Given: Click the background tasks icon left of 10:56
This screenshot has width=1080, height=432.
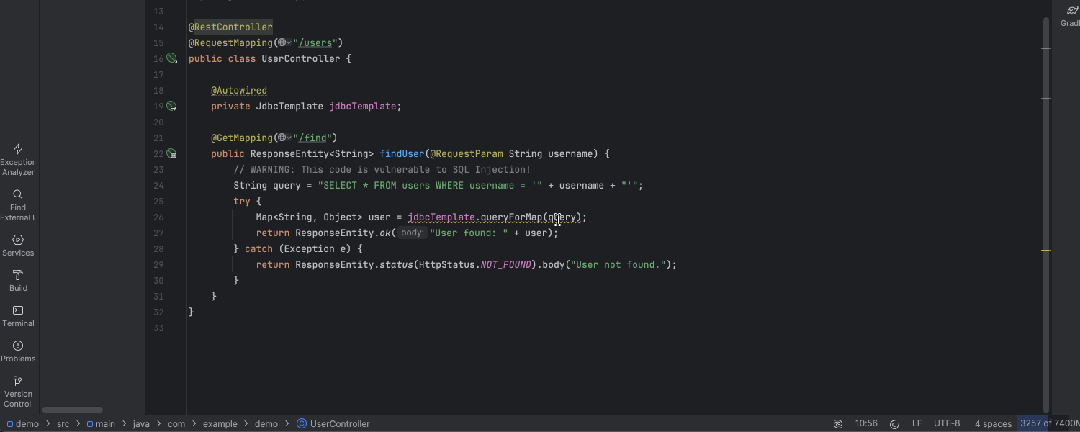Looking at the screenshot, I should (x=838, y=424).
